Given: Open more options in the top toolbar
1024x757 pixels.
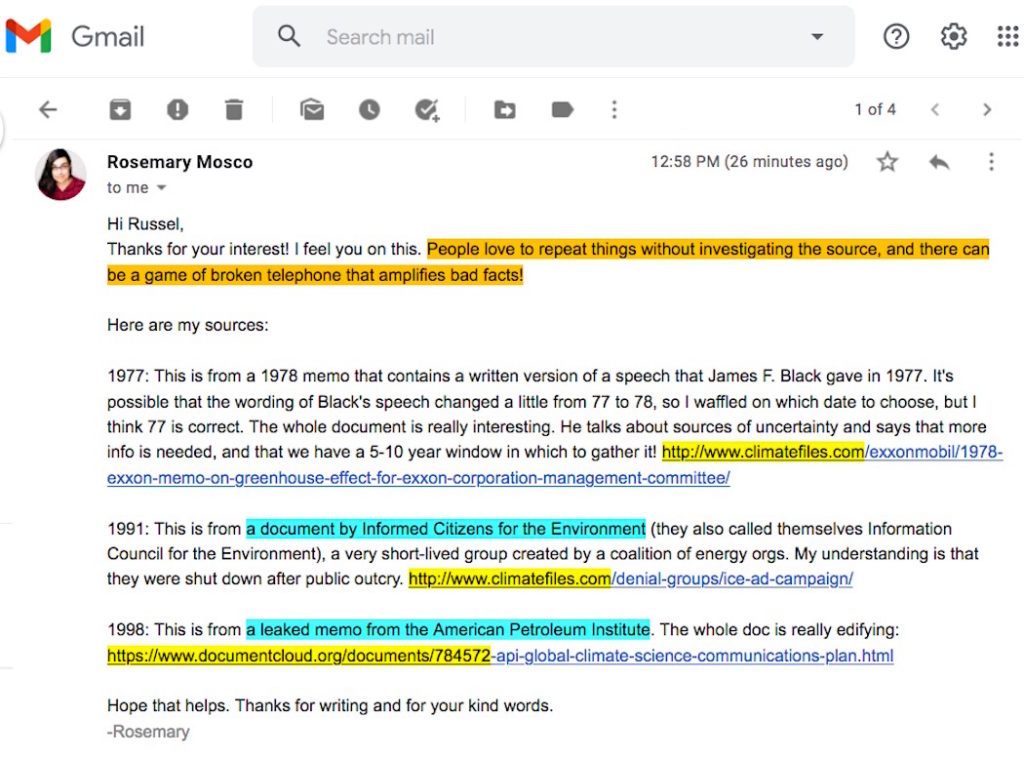Looking at the screenshot, I should (614, 110).
